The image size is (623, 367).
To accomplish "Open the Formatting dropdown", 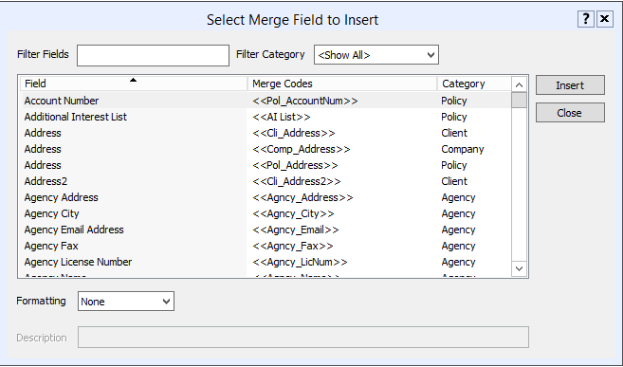I will click(x=126, y=301).
